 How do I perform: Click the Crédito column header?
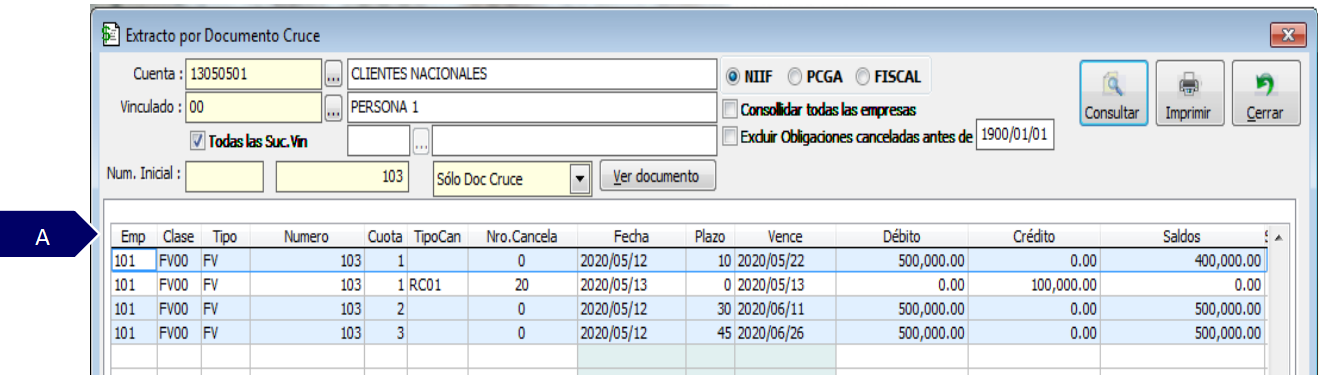1034,237
